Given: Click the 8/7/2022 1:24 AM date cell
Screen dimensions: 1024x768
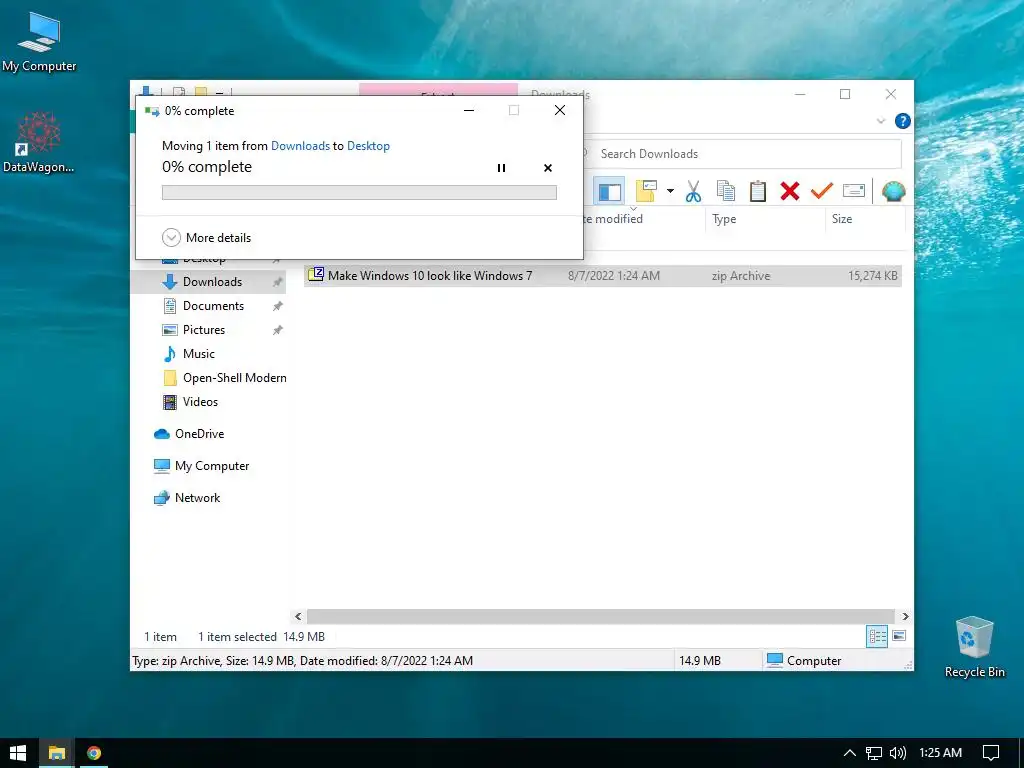Looking at the screenshot, I should [x=614, y=276].
